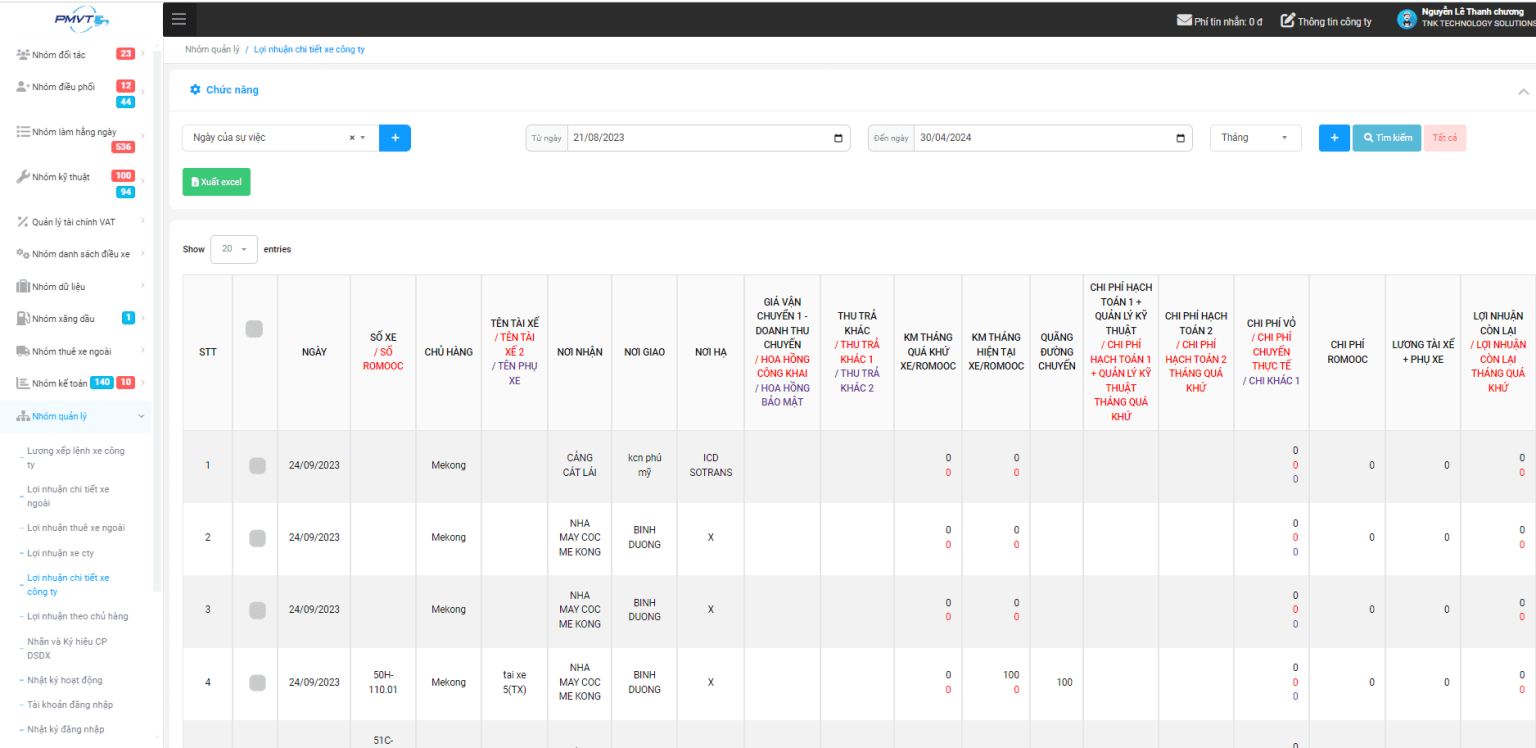
Task: Toggle the select-all checkbox in table header
Action: tap(254, 329)
